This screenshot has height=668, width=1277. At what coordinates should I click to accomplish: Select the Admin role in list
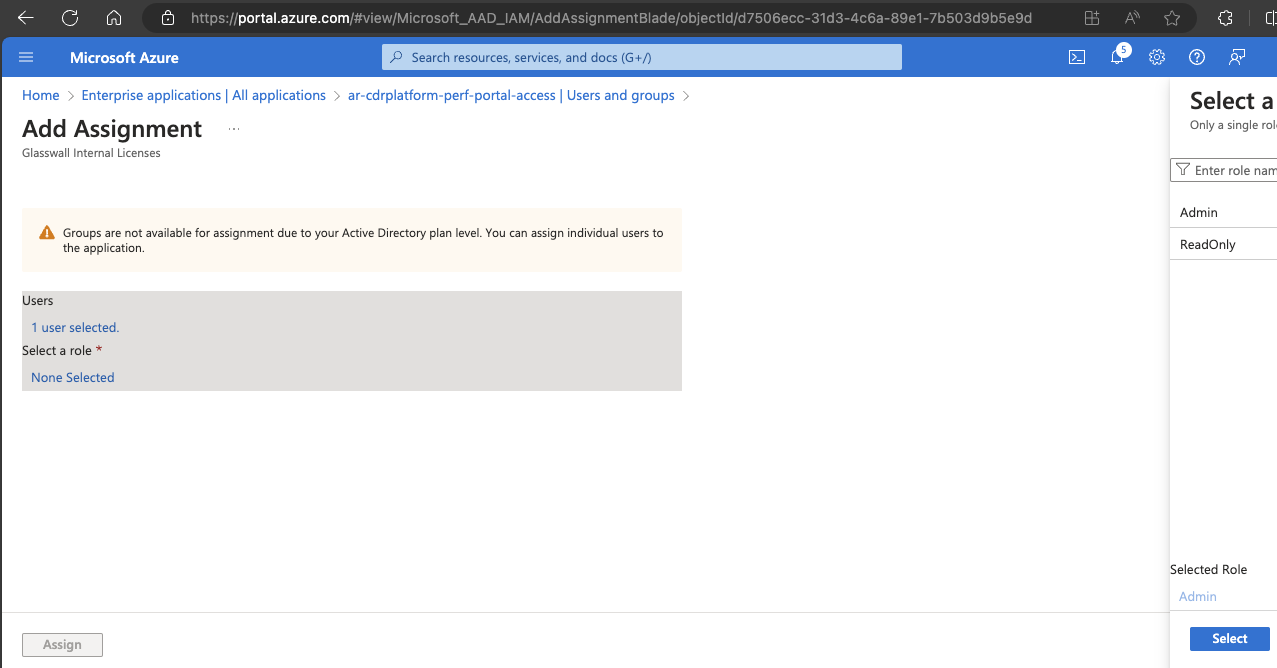[1199, 212]
